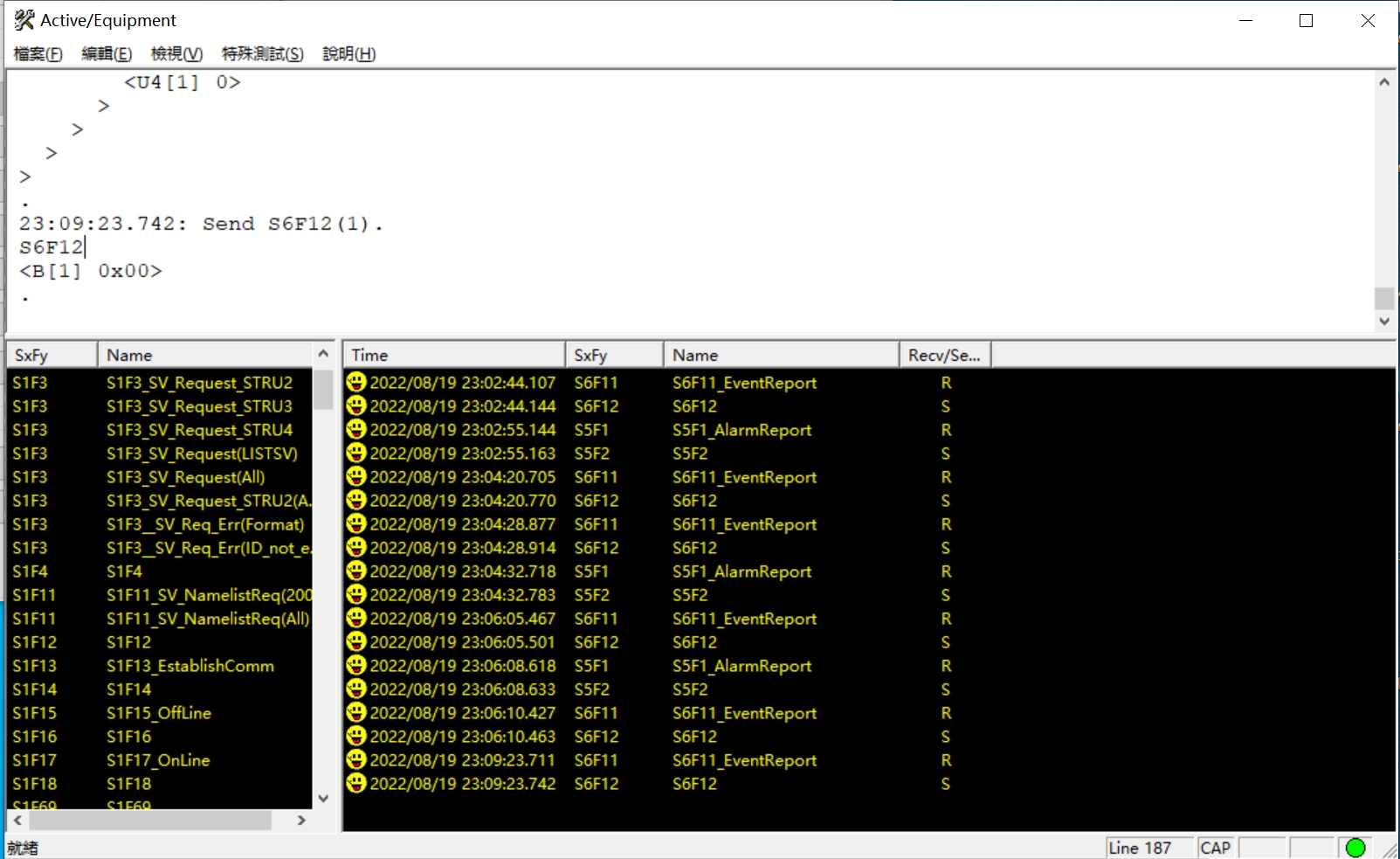The image size is (1400, 859).
Task: Select S1F11_SV_NamelistReq(All) message
Action: click(160, 618)
